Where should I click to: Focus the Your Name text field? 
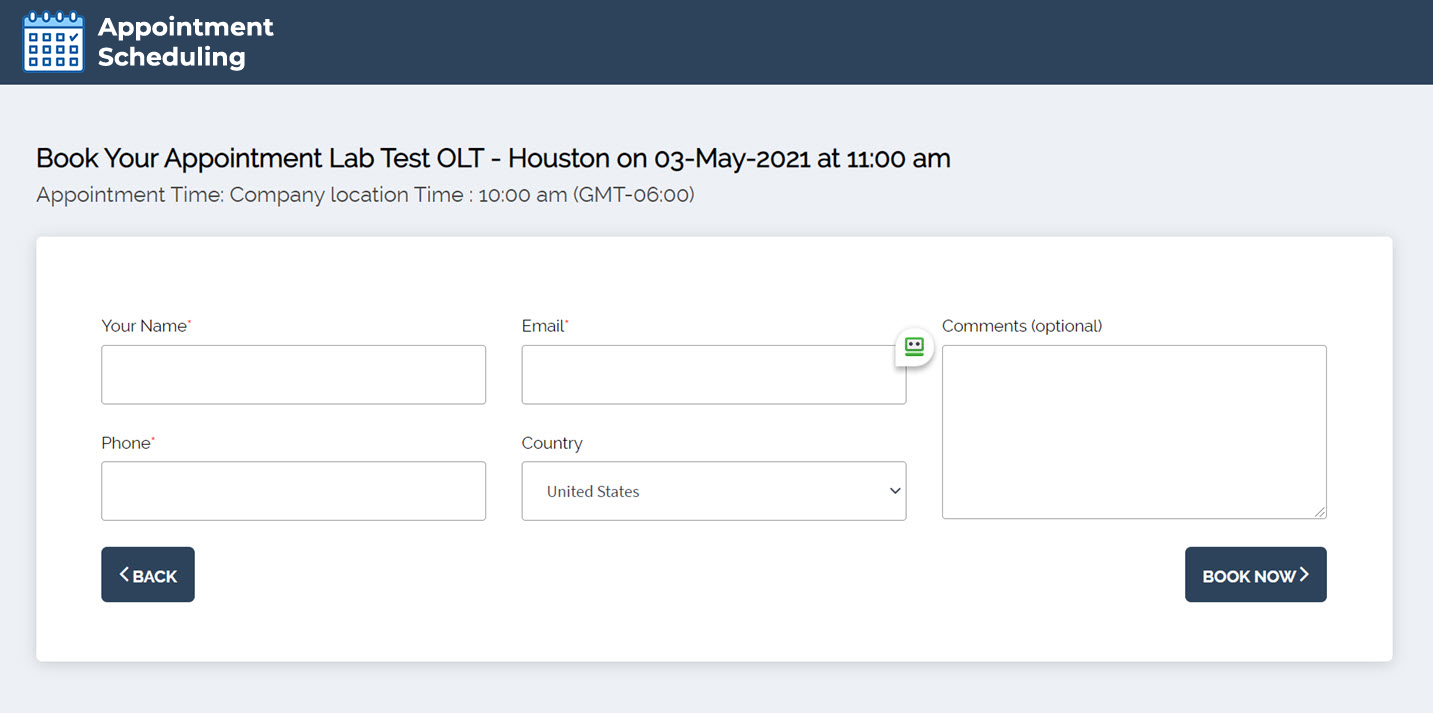pyautogui.click(x=293, y=375)
